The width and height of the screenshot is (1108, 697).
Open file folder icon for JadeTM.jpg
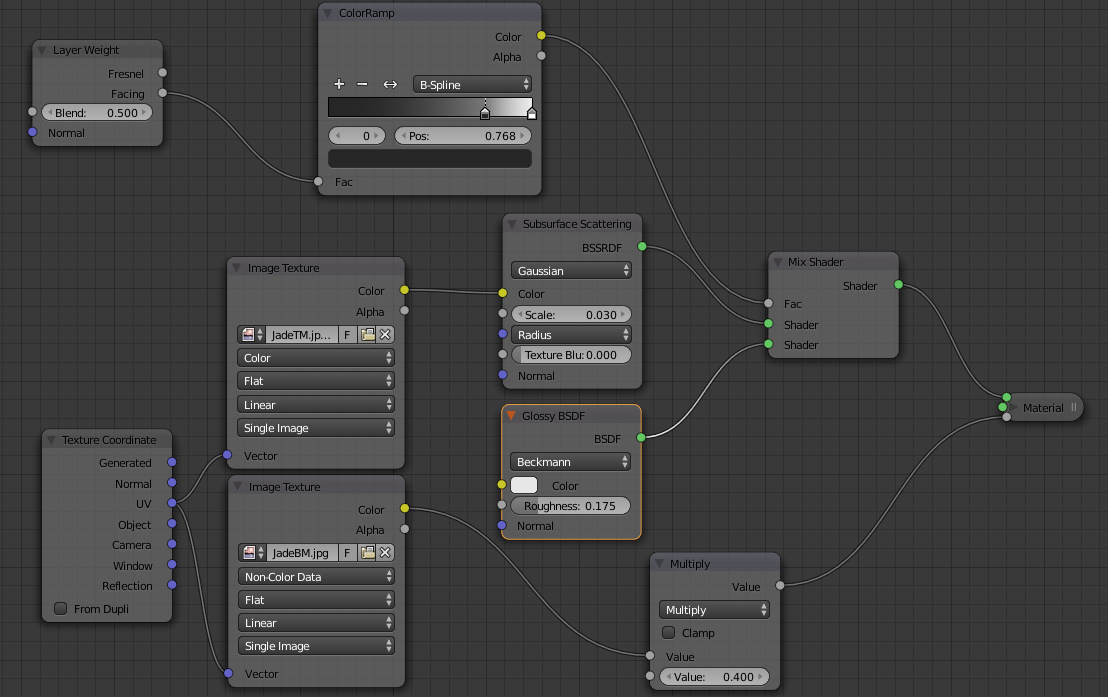(367, 335)
